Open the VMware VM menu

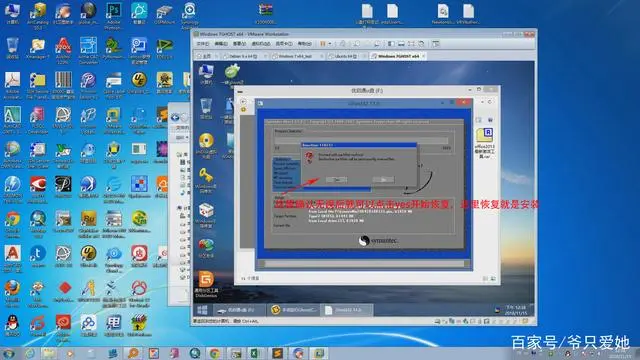pos(260,44)
